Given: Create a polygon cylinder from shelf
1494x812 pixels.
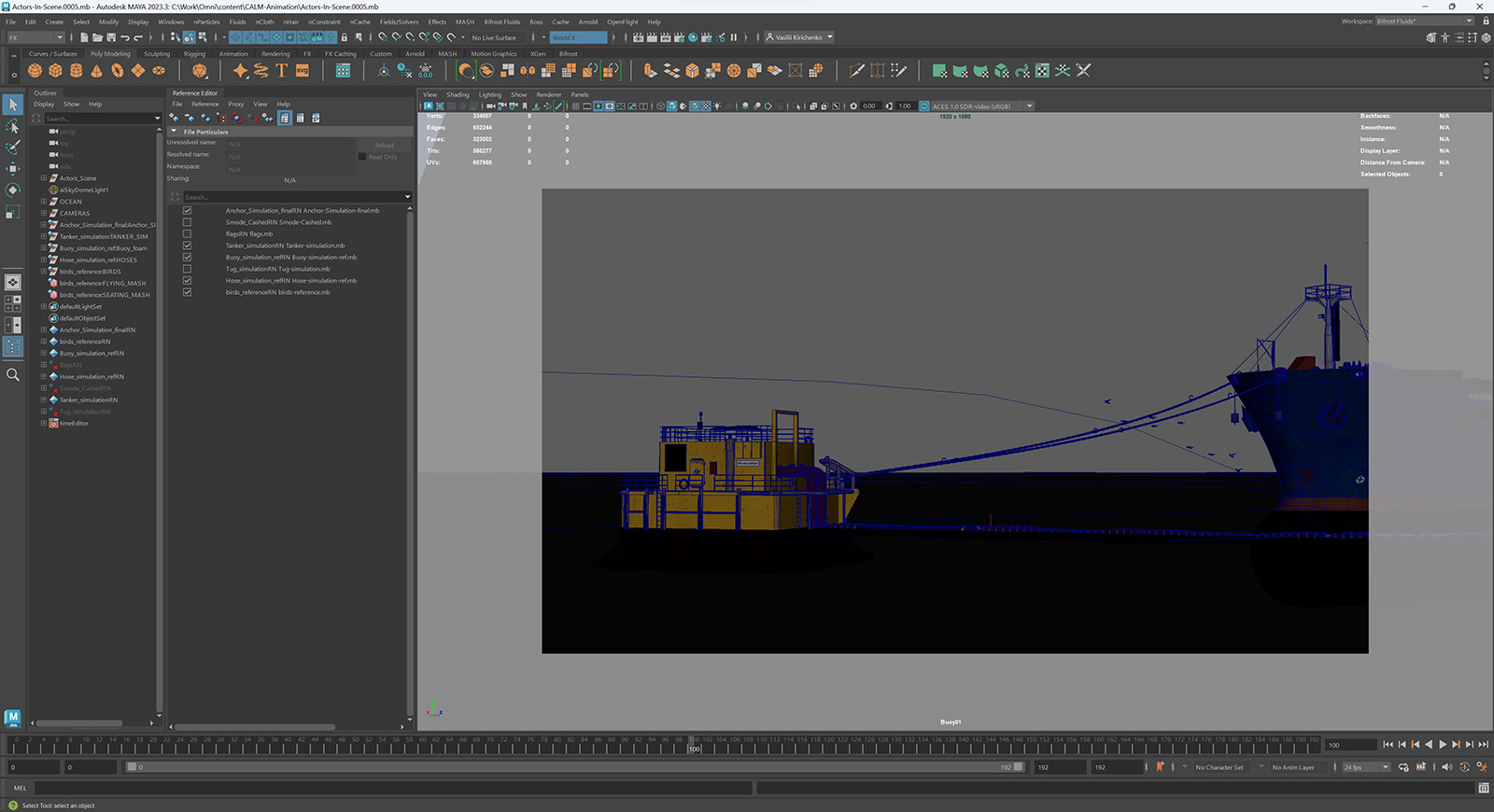Looking at the screenshot, I should (x=77, y=71).
